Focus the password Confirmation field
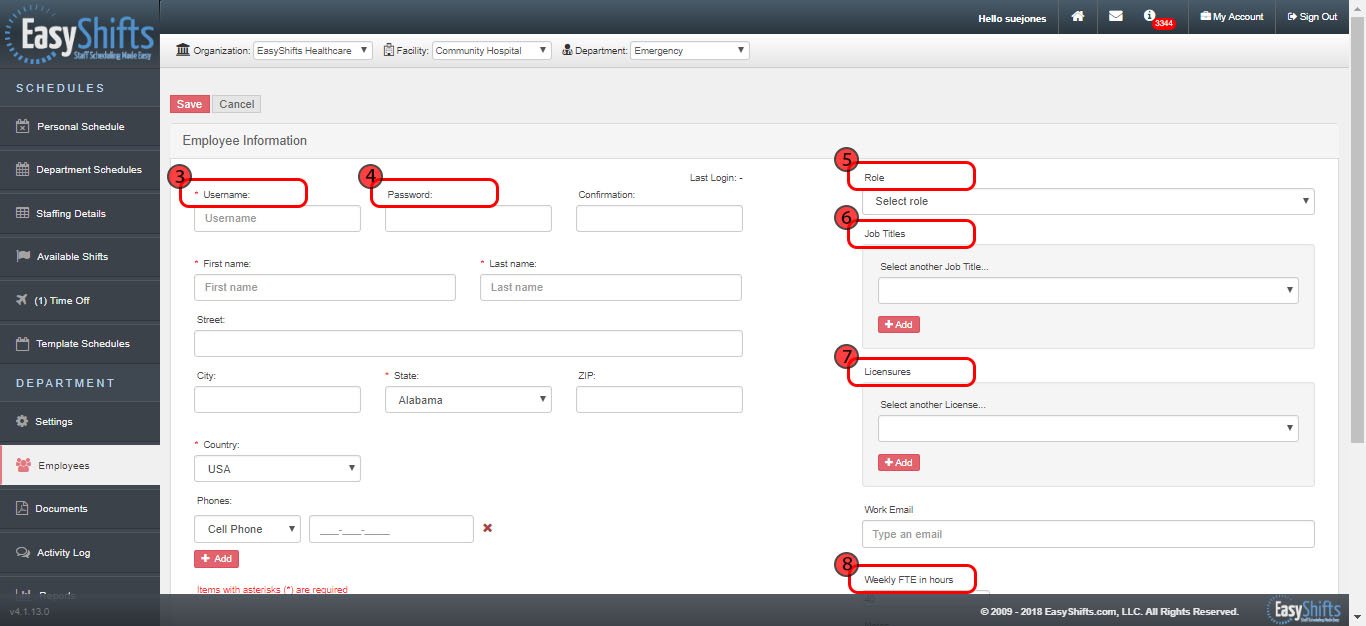 click(659, 218)
